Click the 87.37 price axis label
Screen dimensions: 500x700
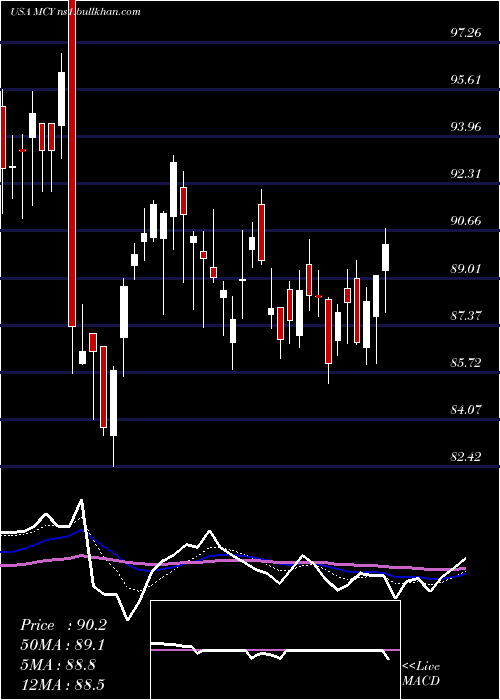coord(466,316)
